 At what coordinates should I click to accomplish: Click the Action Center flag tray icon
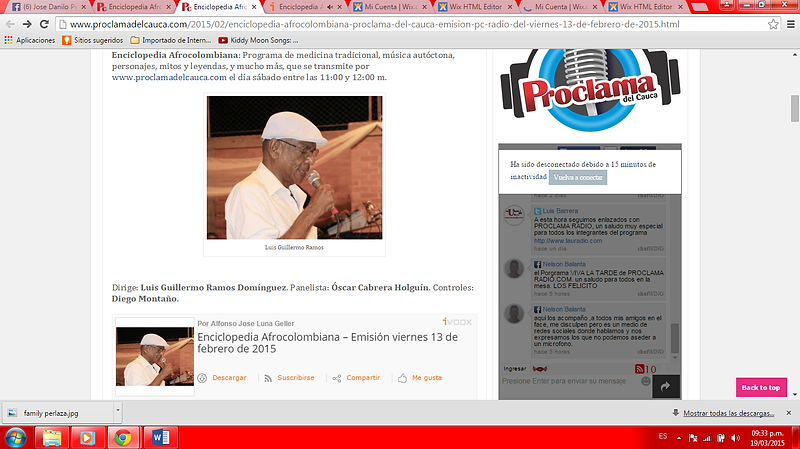point(693,438)
